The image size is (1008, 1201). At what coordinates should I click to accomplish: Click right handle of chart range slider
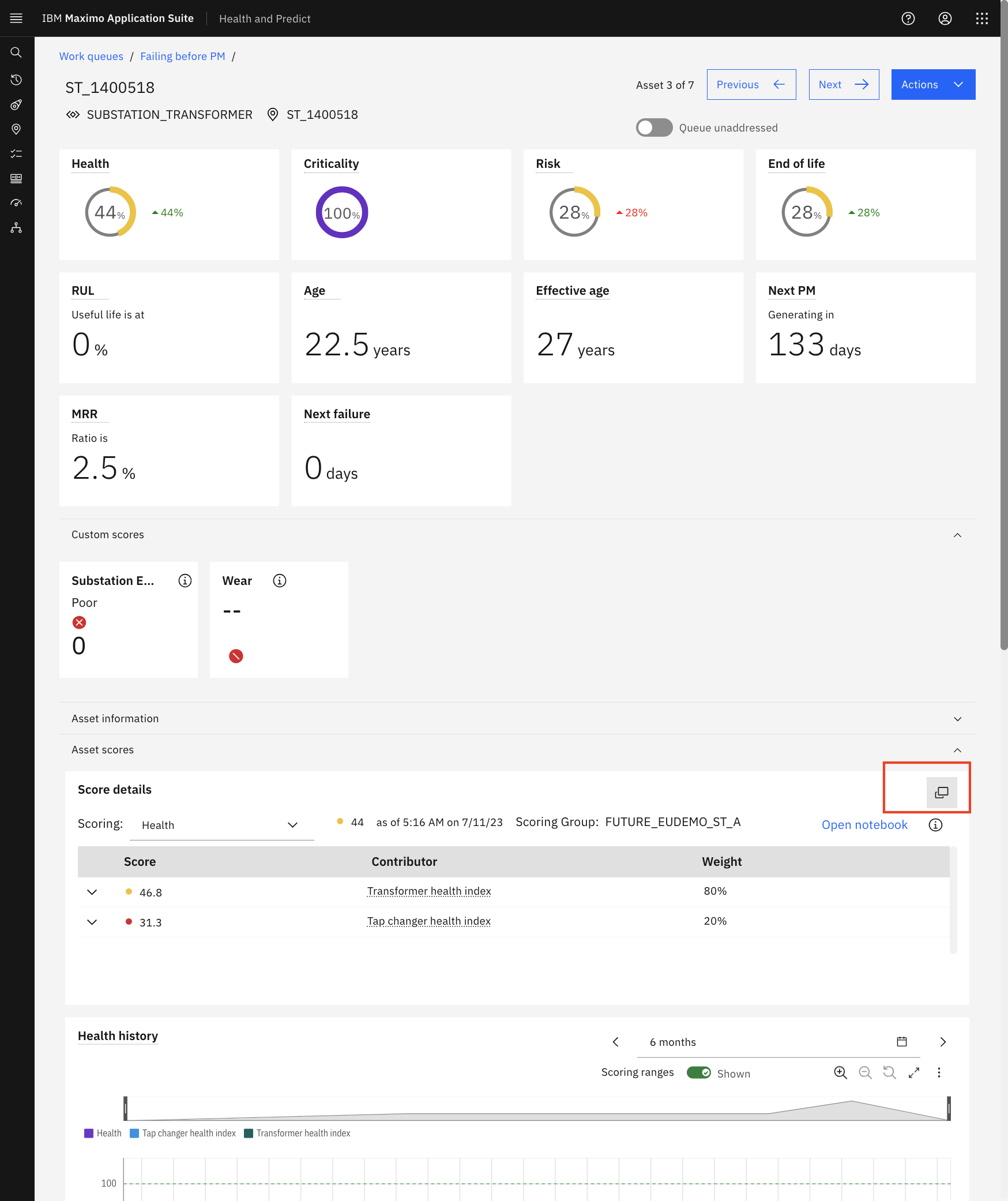point(949,1108)
